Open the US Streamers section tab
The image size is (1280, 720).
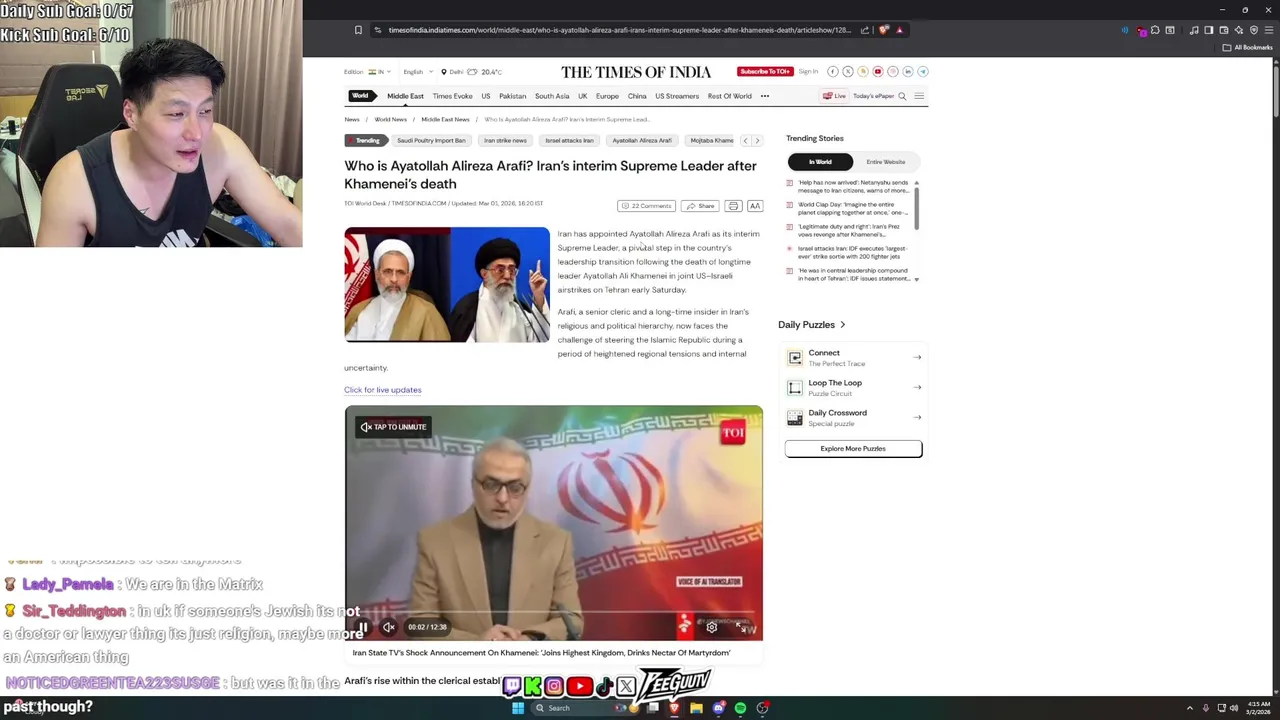click(x=677, y=96)
